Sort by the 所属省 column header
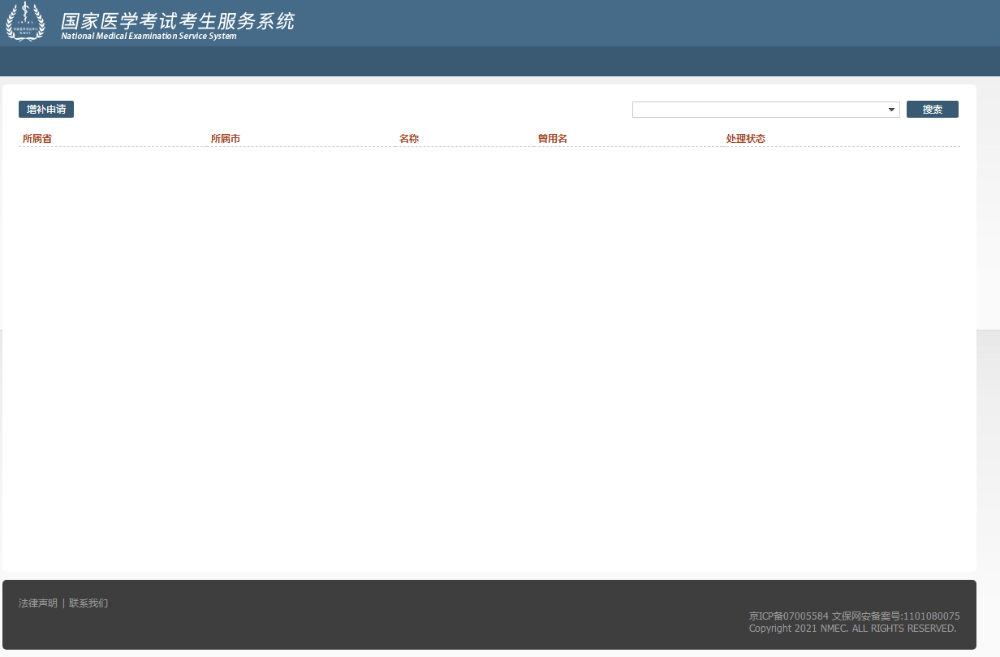 38,138
